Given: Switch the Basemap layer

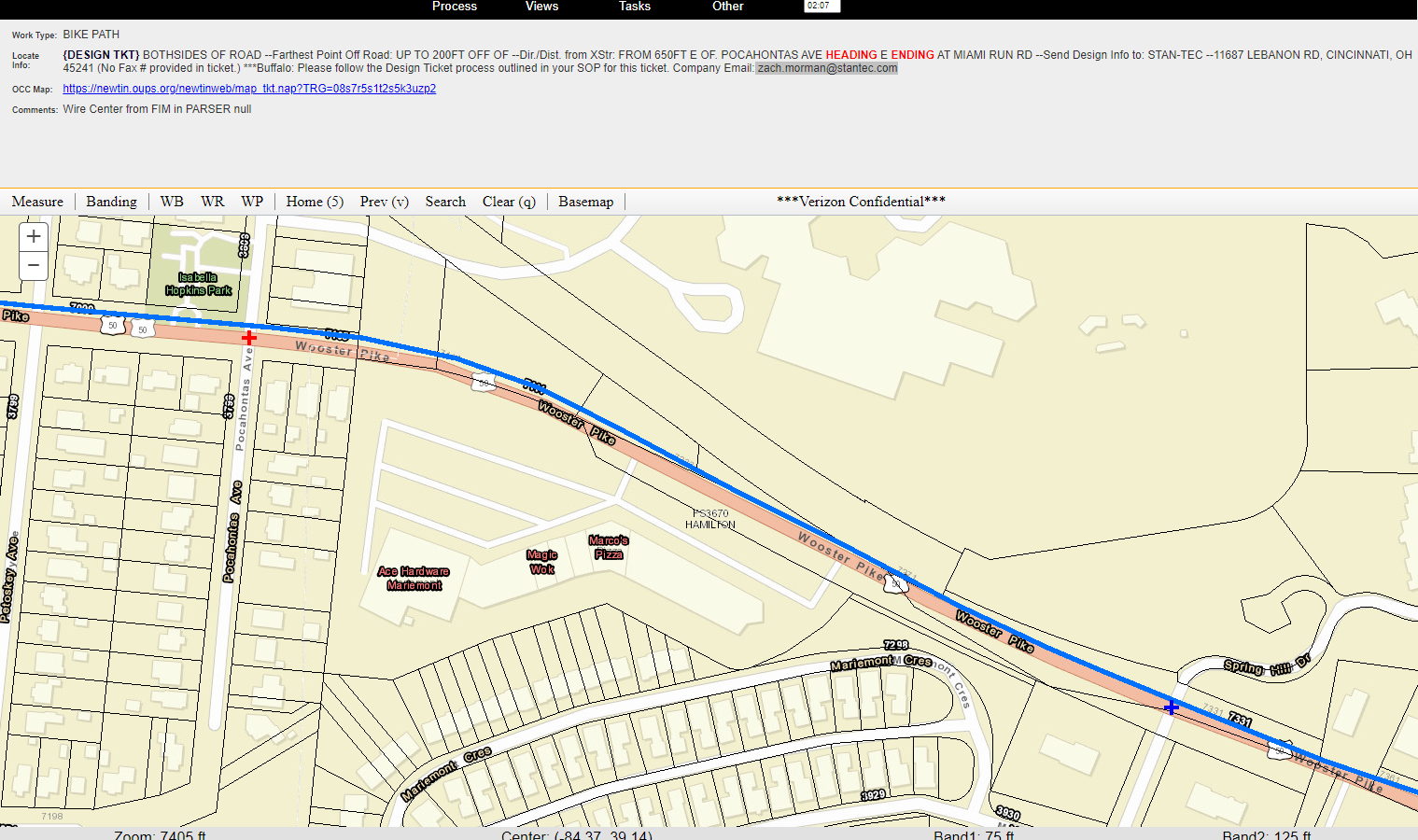Looking at the screenshot, I should pyautogui.click(x=585, y=202).
